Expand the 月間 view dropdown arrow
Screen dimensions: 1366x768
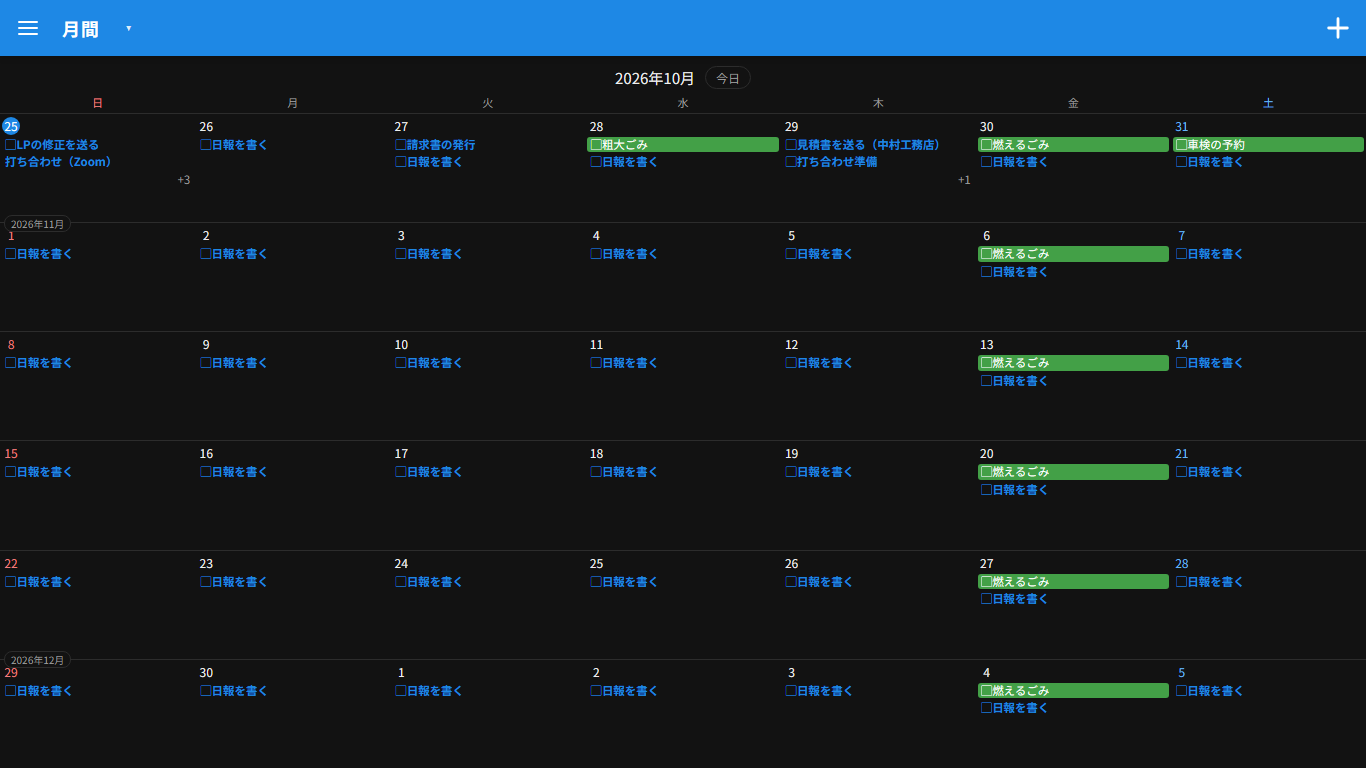[129, 28]
